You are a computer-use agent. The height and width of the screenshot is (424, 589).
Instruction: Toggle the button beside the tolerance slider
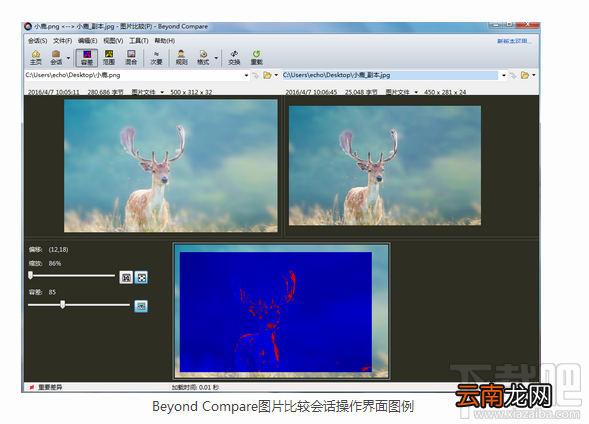141,306
